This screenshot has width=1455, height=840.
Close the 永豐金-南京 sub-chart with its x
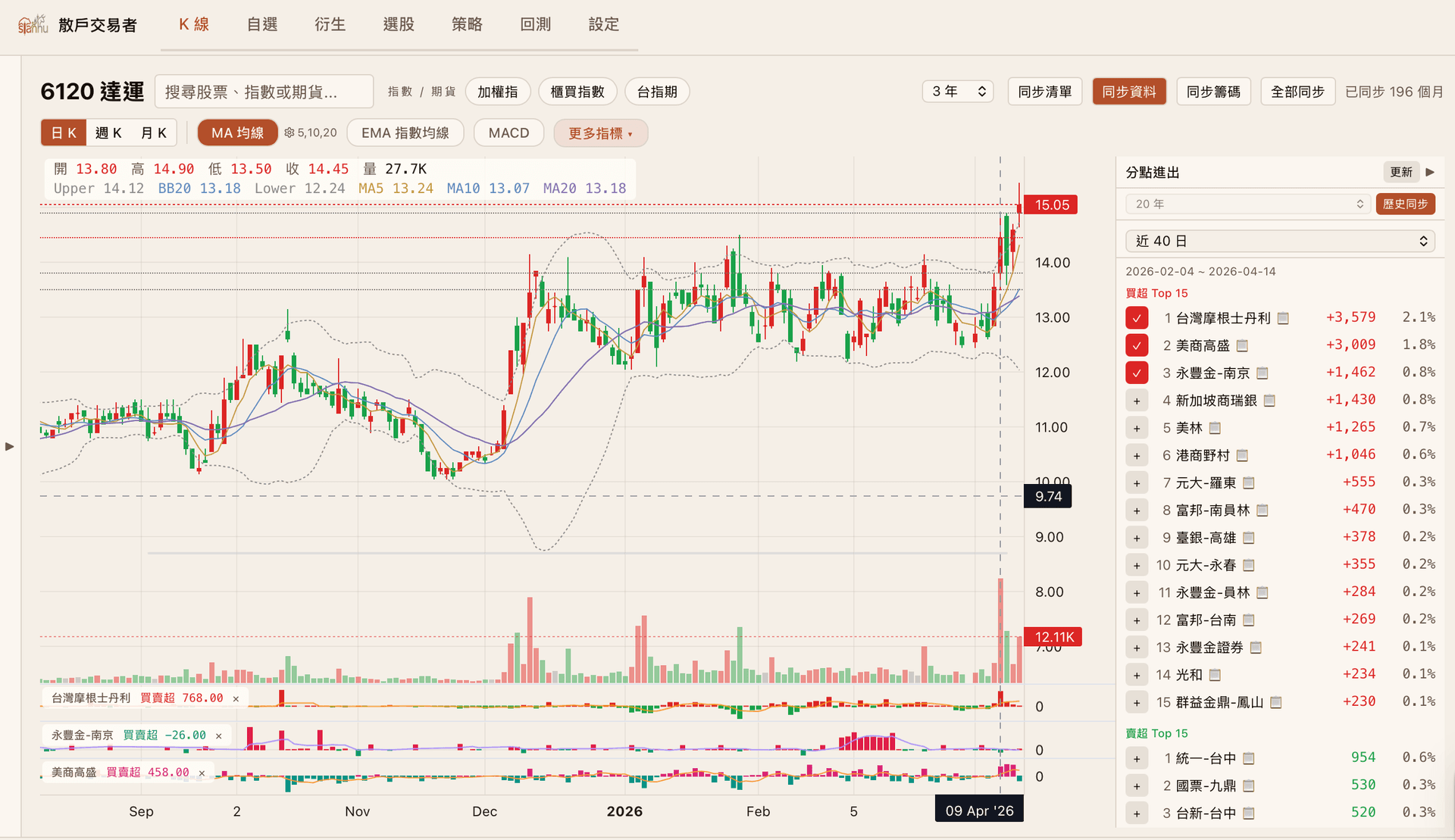point(219,736)
